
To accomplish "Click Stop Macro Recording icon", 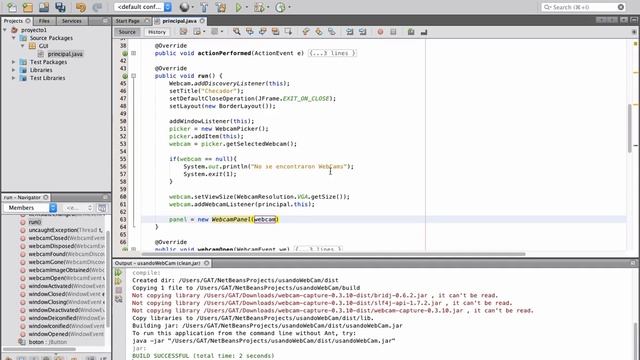I will pos(393,32).
